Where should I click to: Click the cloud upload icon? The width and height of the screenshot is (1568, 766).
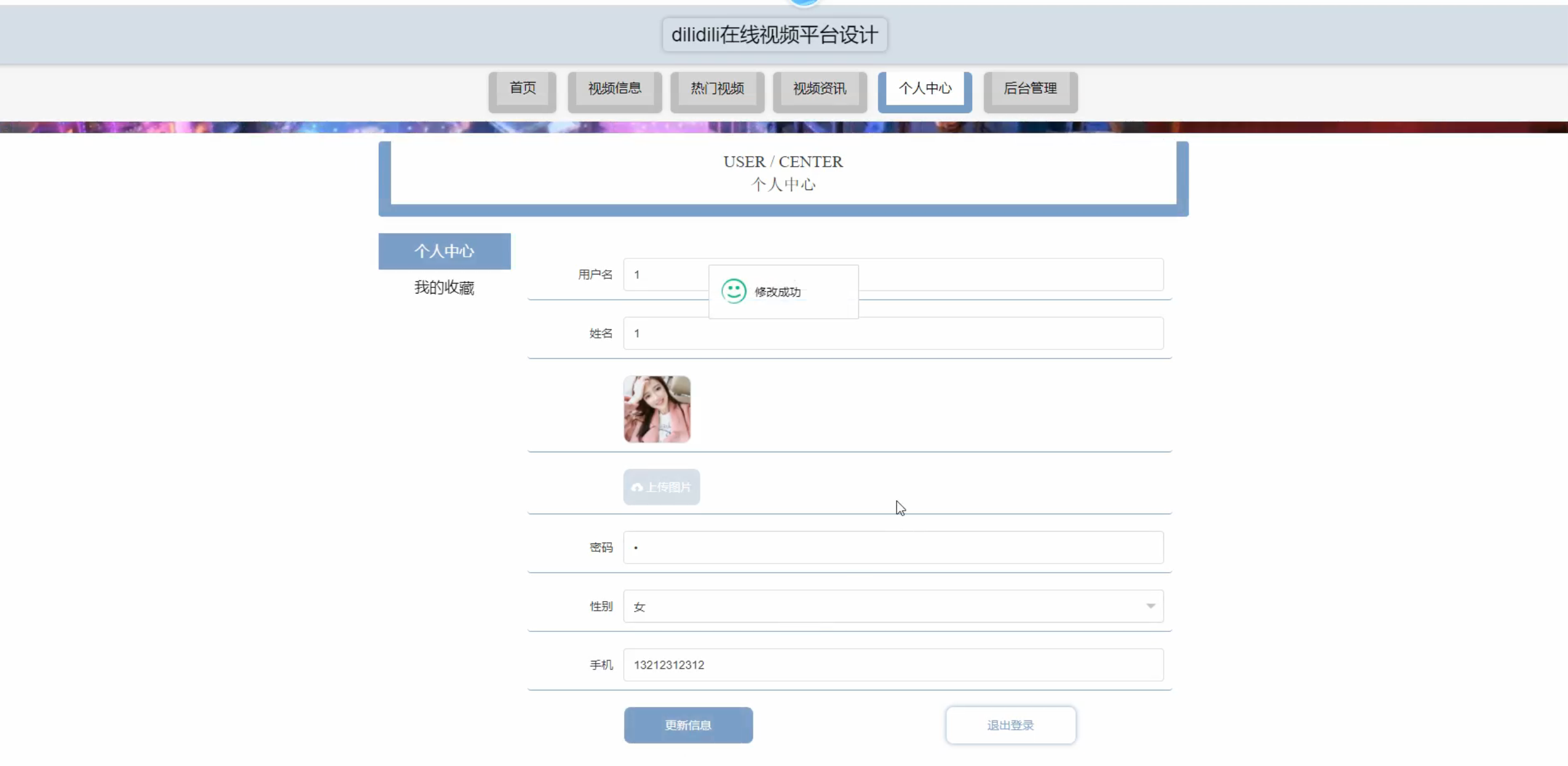point(636,487)
